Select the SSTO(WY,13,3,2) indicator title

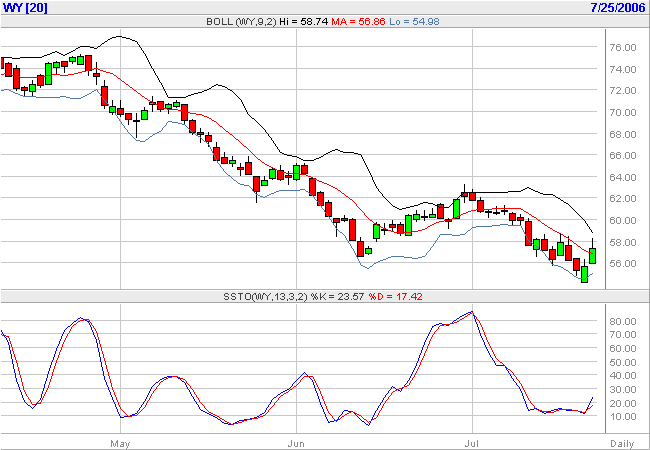point(265,297)
